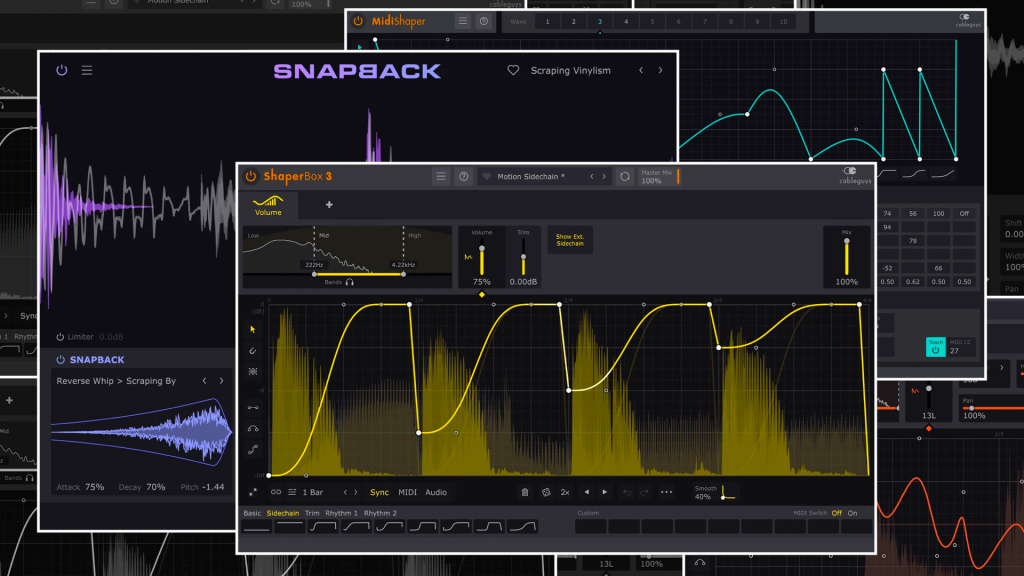Delete wave with trash icon
The width and height of the screenshot is (1024, 576).
click(524, 492)
